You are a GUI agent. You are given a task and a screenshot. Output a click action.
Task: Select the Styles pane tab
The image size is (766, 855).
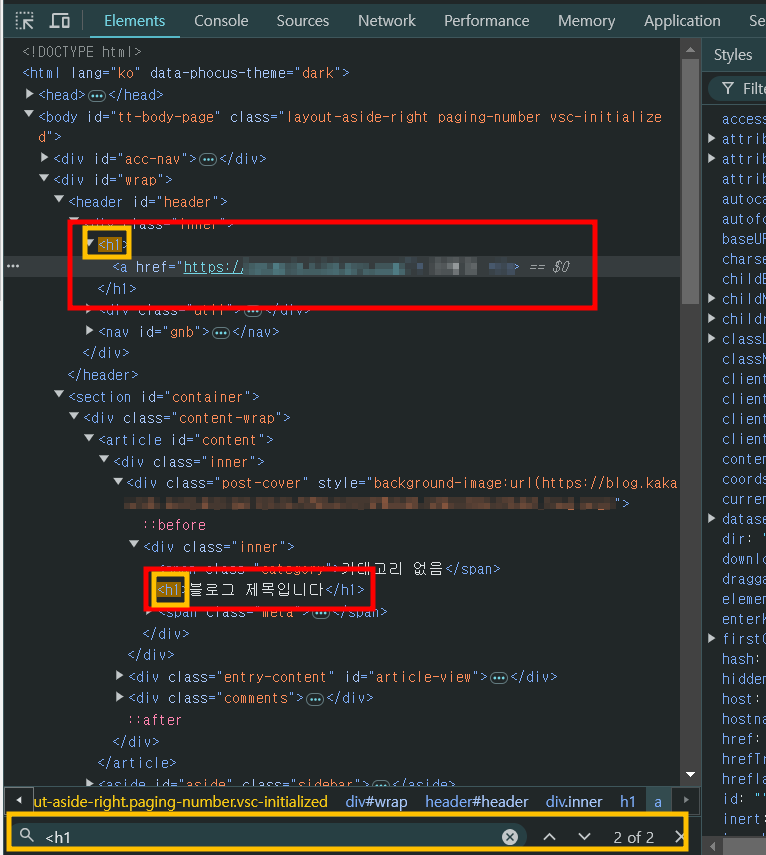point(733,55)
